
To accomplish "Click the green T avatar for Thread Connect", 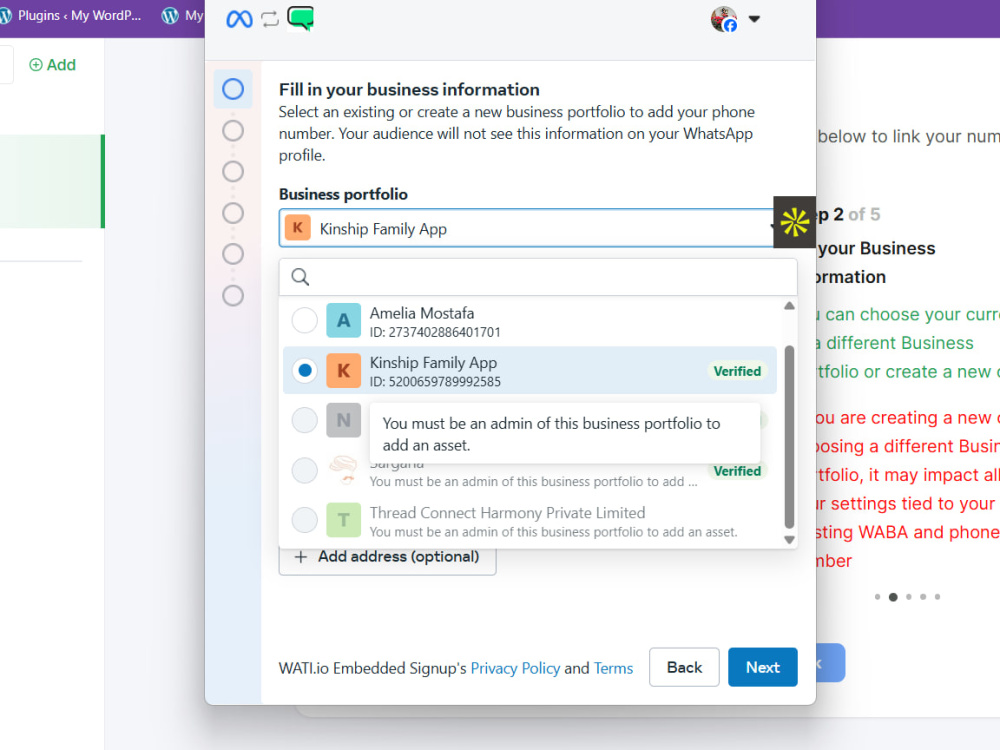I will click(x=343, y=520).
